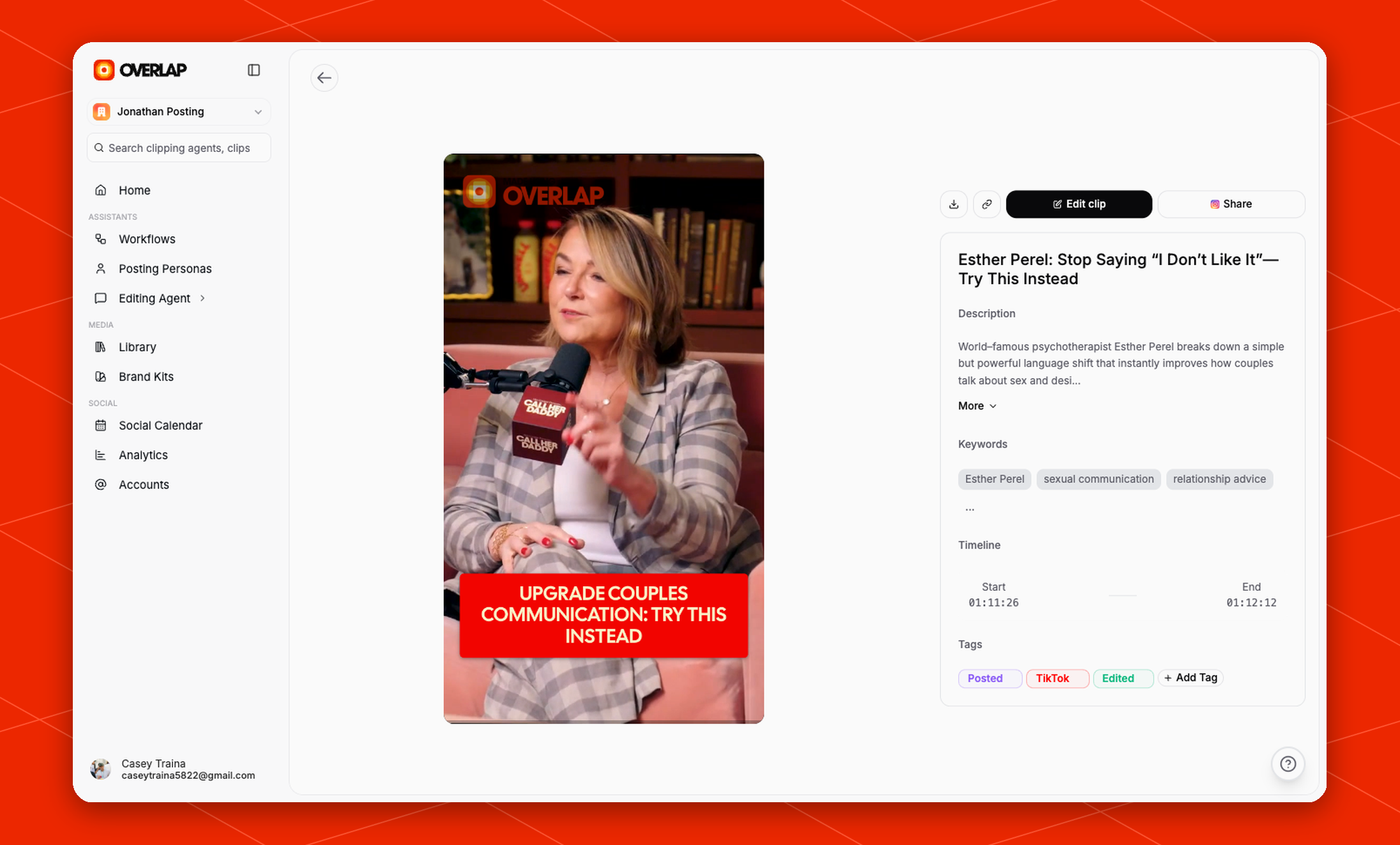
Task: Click the timeline Start time 01:11:26
Action: (993, 603)
